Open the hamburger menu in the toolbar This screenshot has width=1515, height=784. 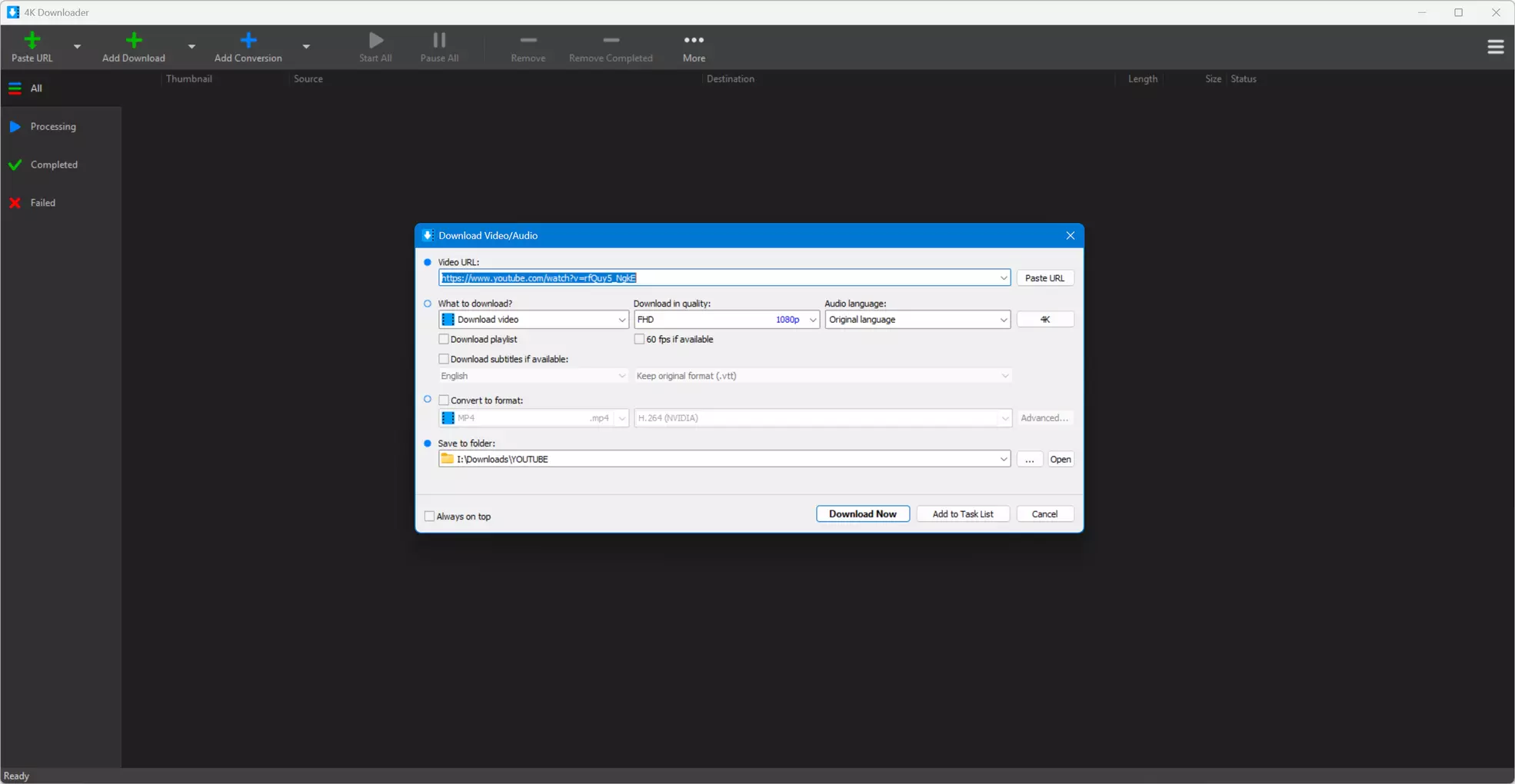click(1495, 47)
